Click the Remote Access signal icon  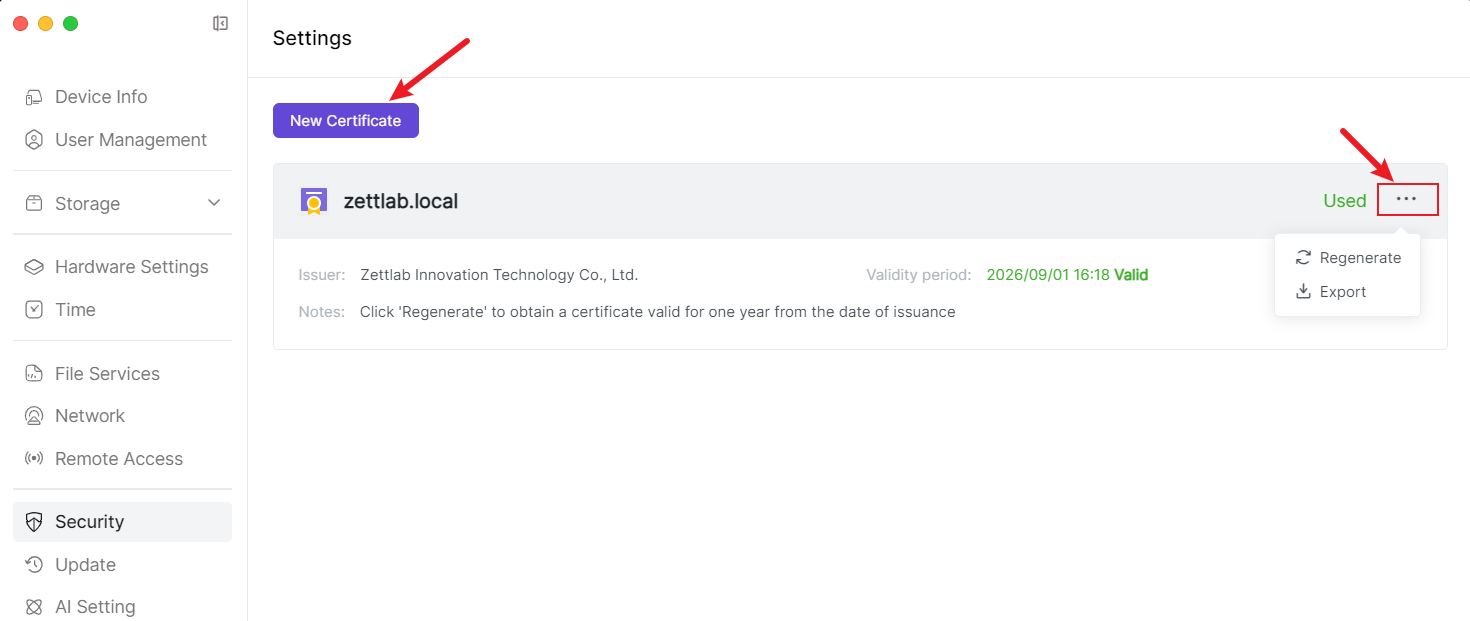coord(34,459)
